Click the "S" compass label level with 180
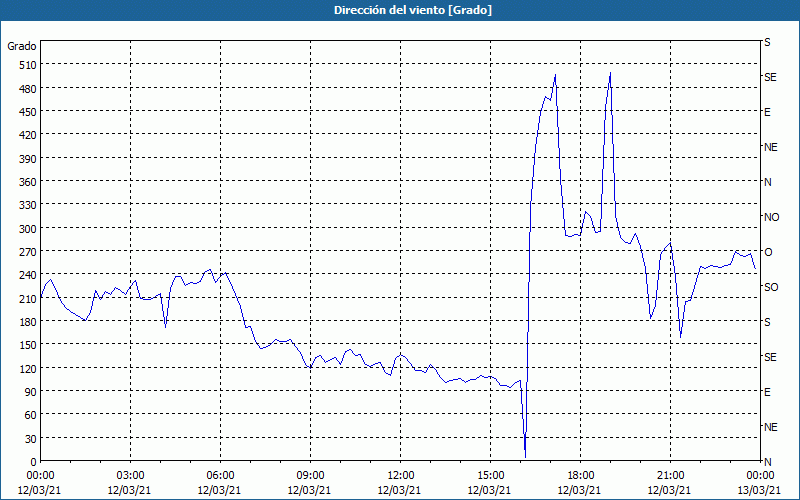Image resolution: width=800 pixels, height=500 pixels. point(767,322)
